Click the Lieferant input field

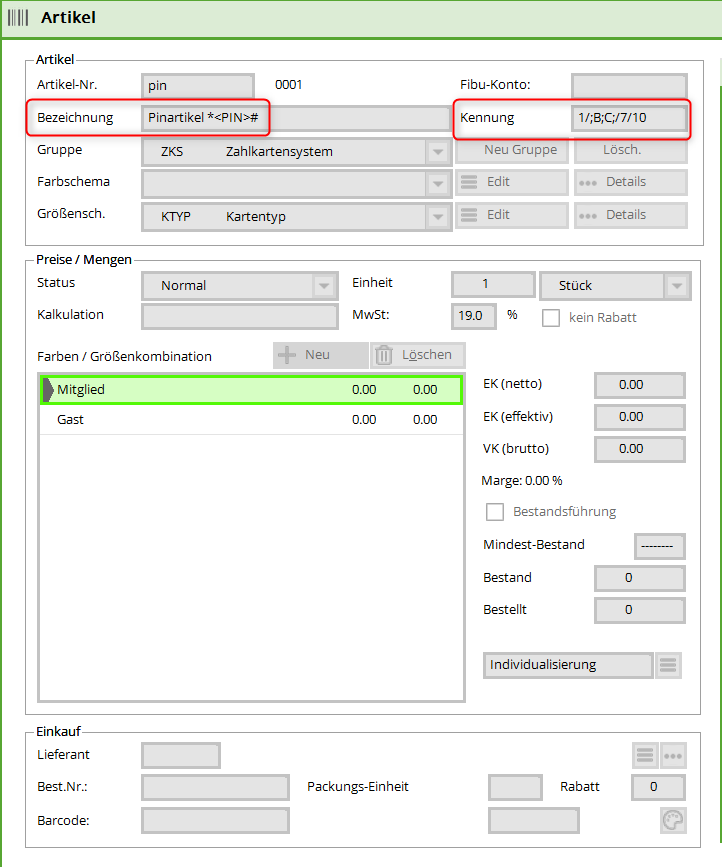[181, 755]
